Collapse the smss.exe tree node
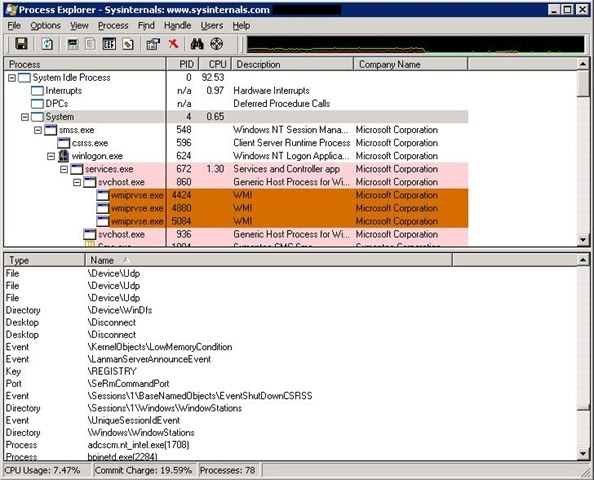 [x=38, y=130]
